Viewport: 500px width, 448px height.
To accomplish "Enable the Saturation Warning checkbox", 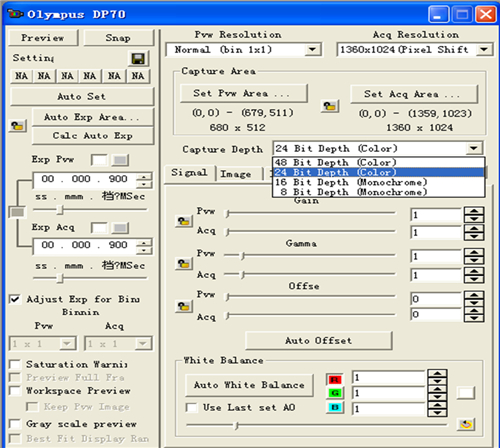I will pyautogui.click(x=15, y=364).
